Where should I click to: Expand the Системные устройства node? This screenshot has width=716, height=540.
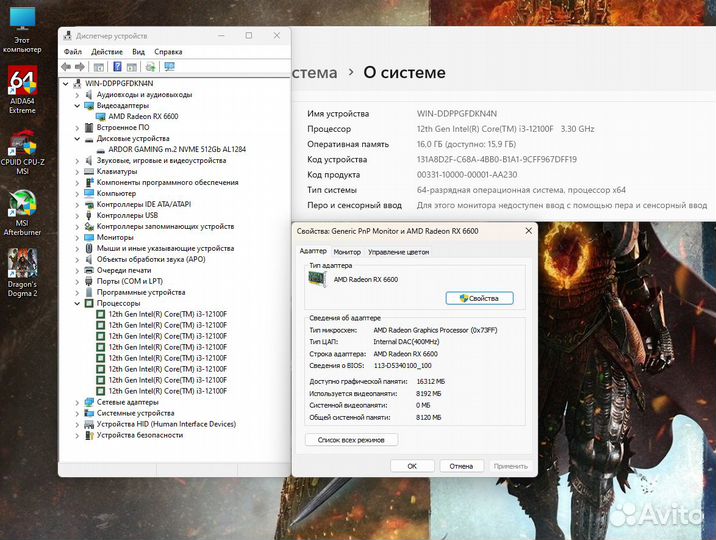[x=77, y=413]
